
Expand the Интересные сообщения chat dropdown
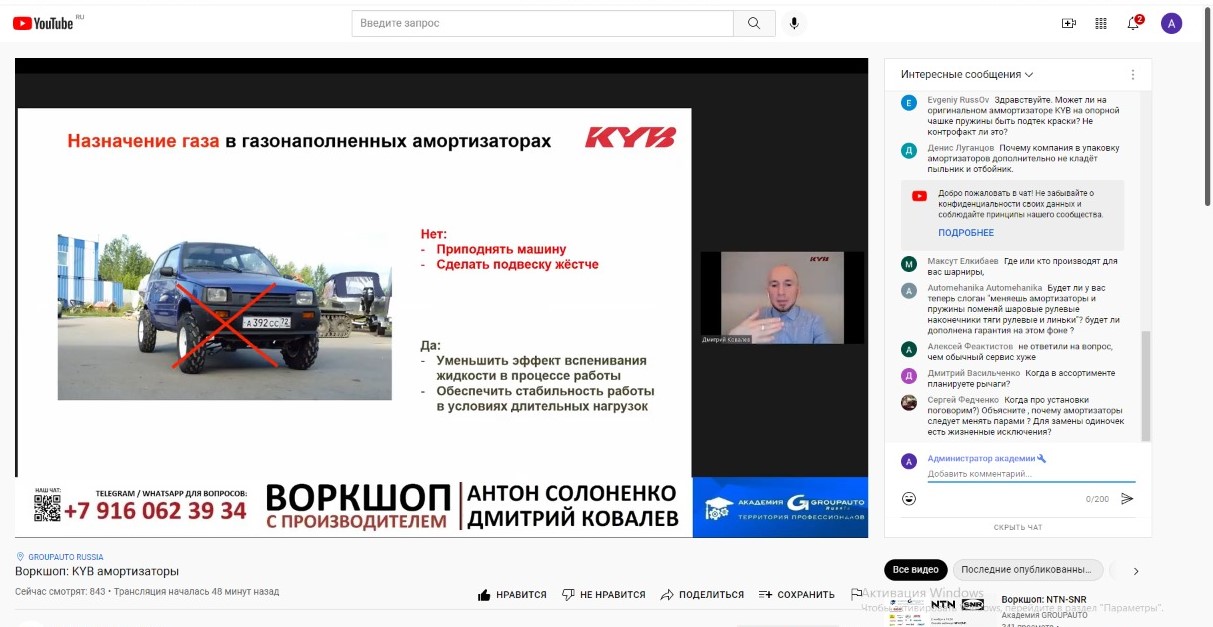967,75
